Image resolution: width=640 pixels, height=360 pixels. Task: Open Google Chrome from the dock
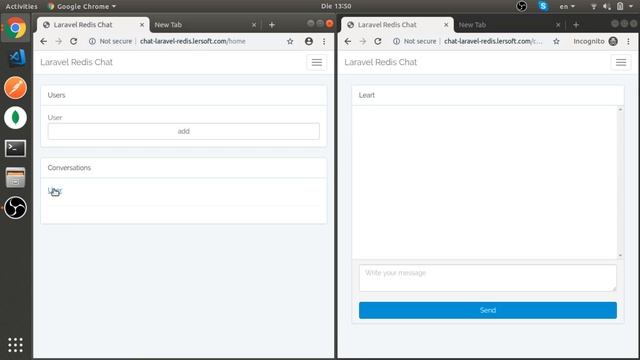(16, 28)
